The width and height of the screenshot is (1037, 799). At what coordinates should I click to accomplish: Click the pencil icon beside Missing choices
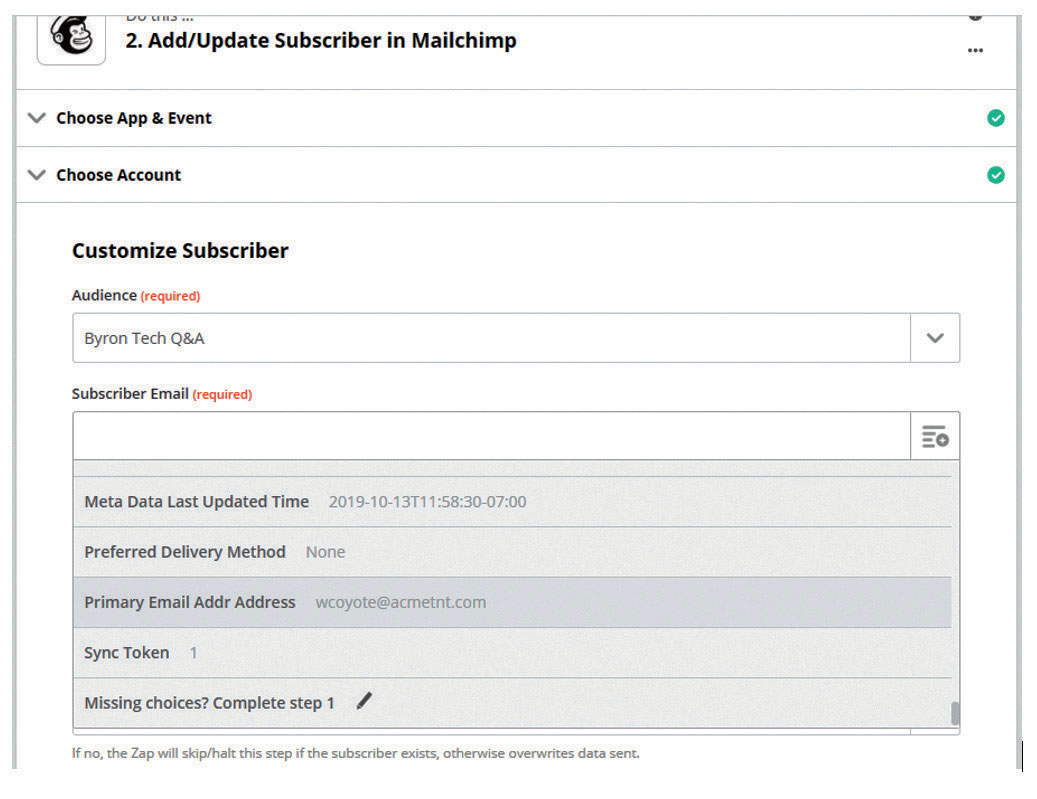(364, 702)
